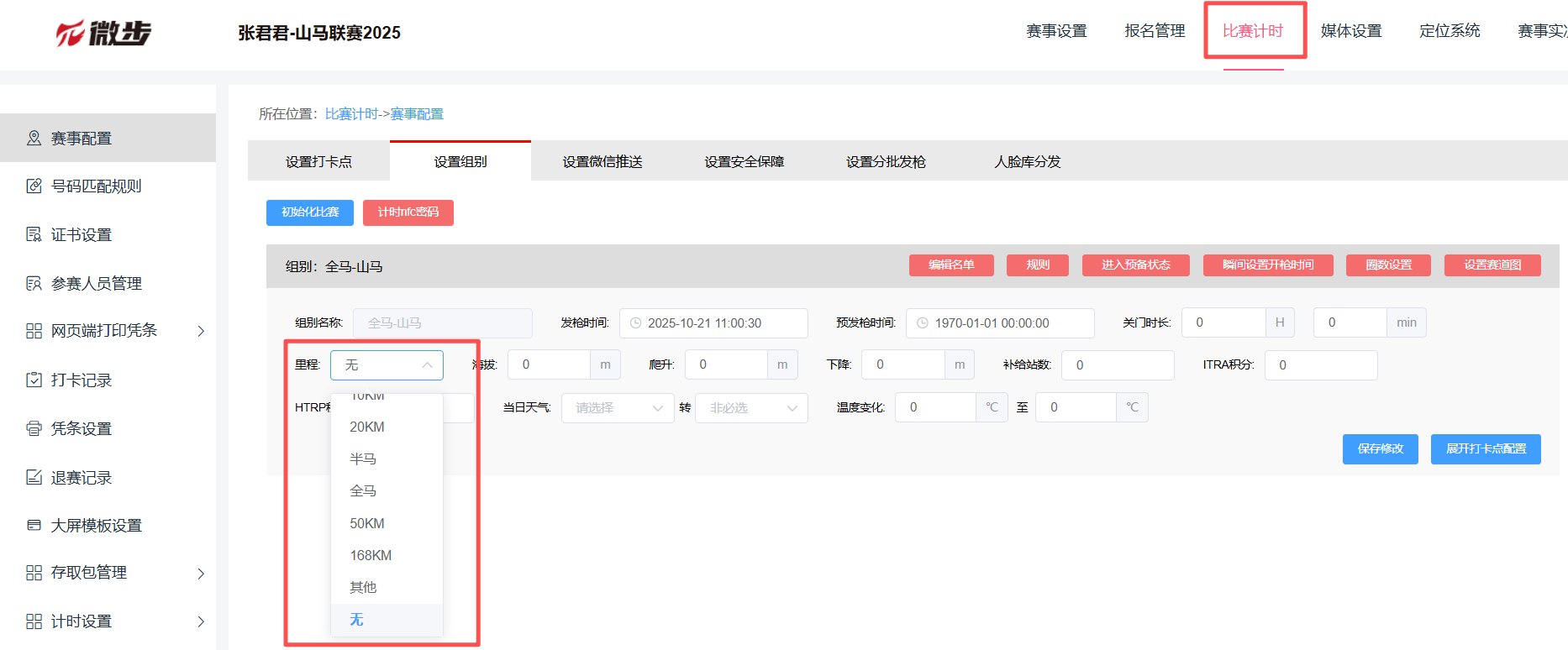Click the red 圈数设置 button
Image resolution: width=1568 pixels, height=650 pixels.
click(x=1388, y=265)
